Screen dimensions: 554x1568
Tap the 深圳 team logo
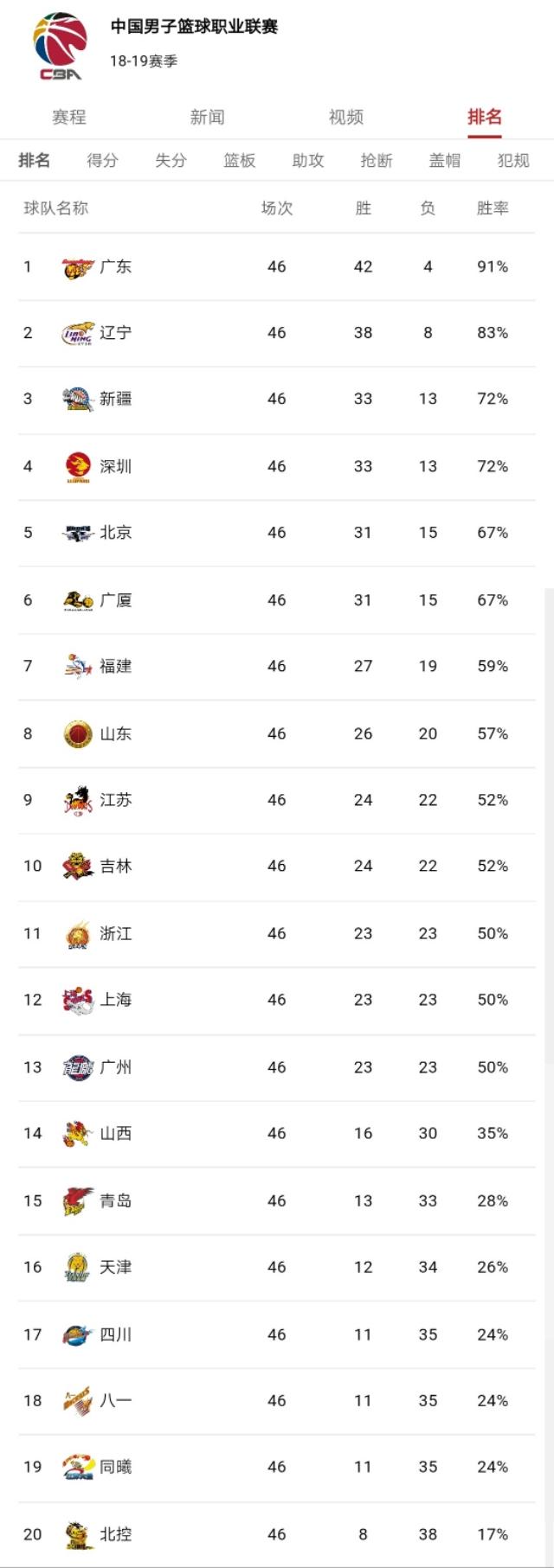78,466
